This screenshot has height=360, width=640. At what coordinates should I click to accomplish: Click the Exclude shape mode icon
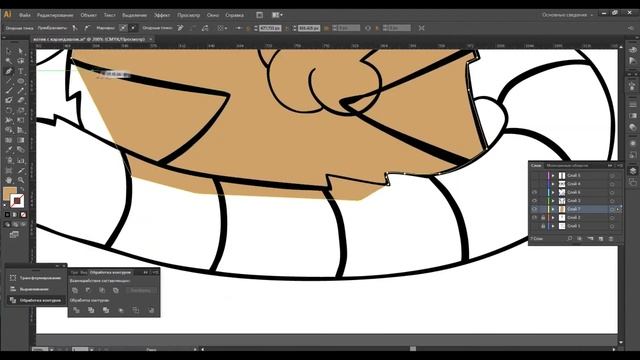(116, 290)
